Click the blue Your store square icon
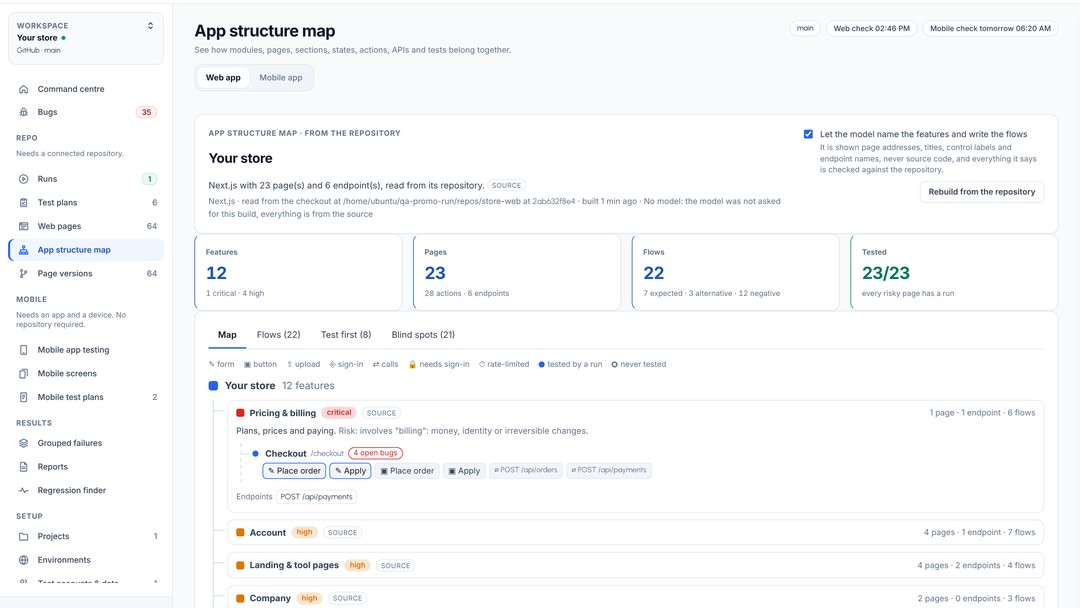This screenshot has height=608, width=1080. [x=214, y=386]
